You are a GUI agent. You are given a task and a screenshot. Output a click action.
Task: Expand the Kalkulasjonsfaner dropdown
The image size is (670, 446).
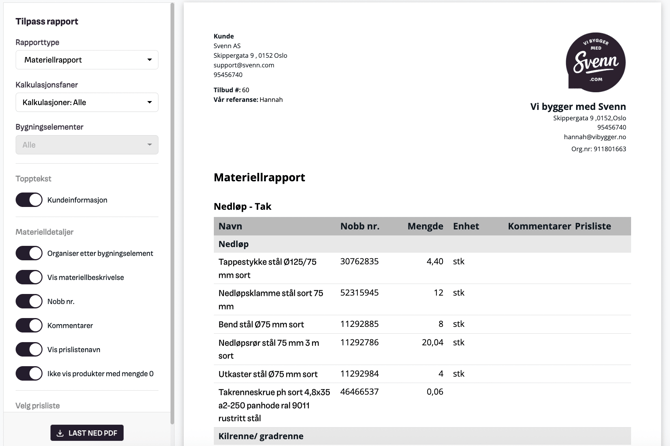pos(87,102)
